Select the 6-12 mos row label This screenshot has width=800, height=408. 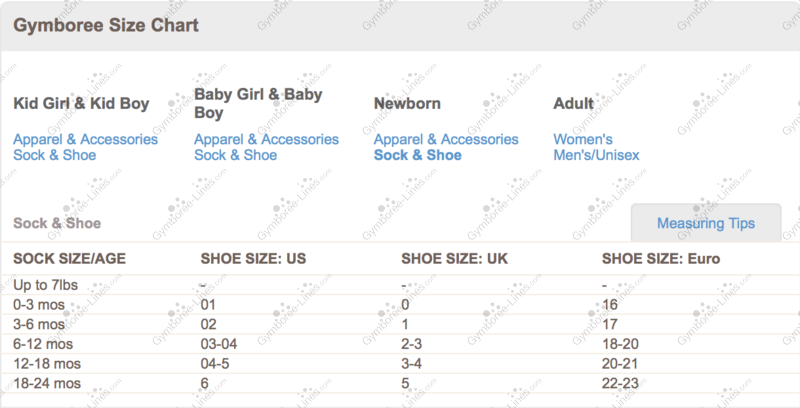[42, 343]
